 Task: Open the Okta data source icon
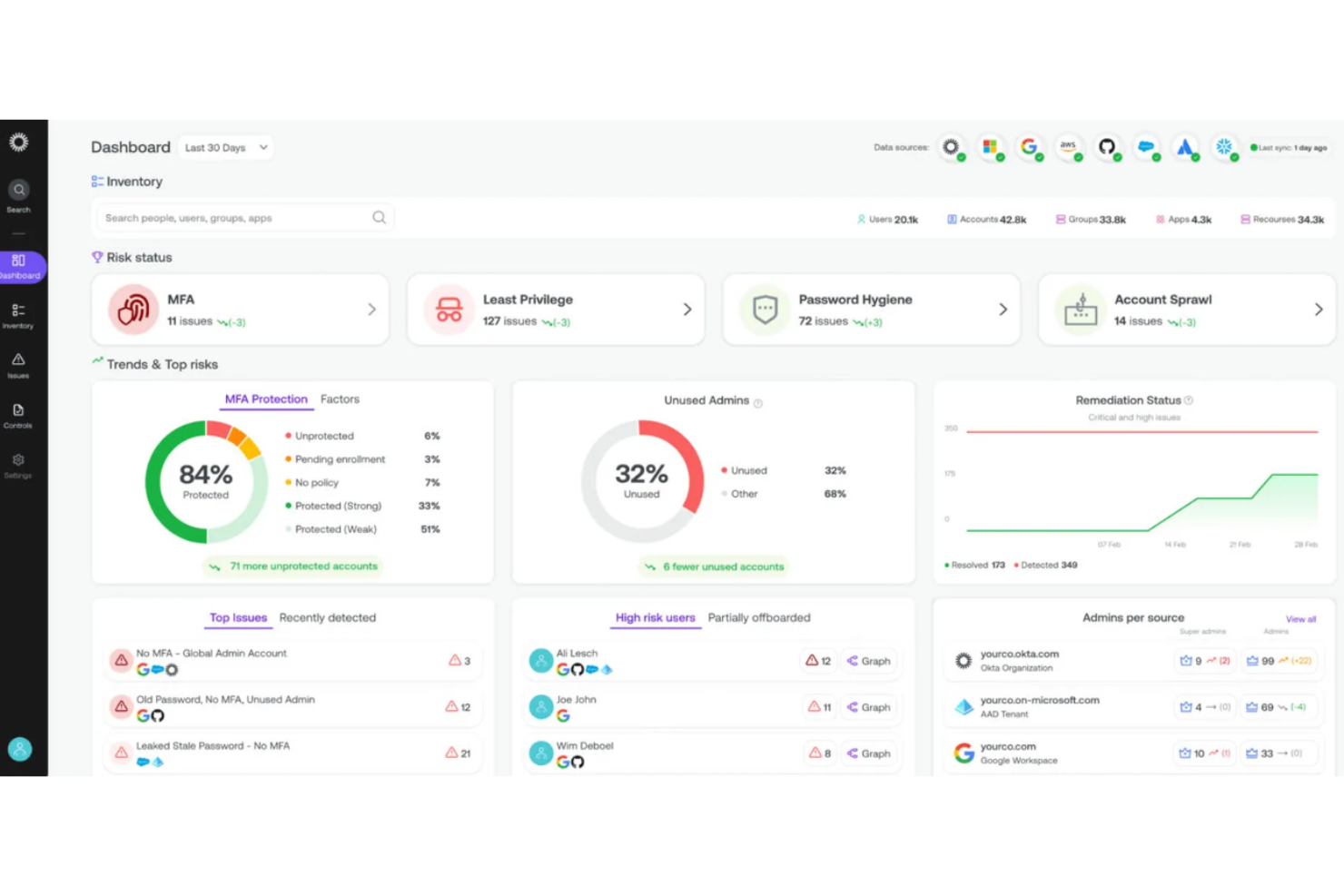951,147
